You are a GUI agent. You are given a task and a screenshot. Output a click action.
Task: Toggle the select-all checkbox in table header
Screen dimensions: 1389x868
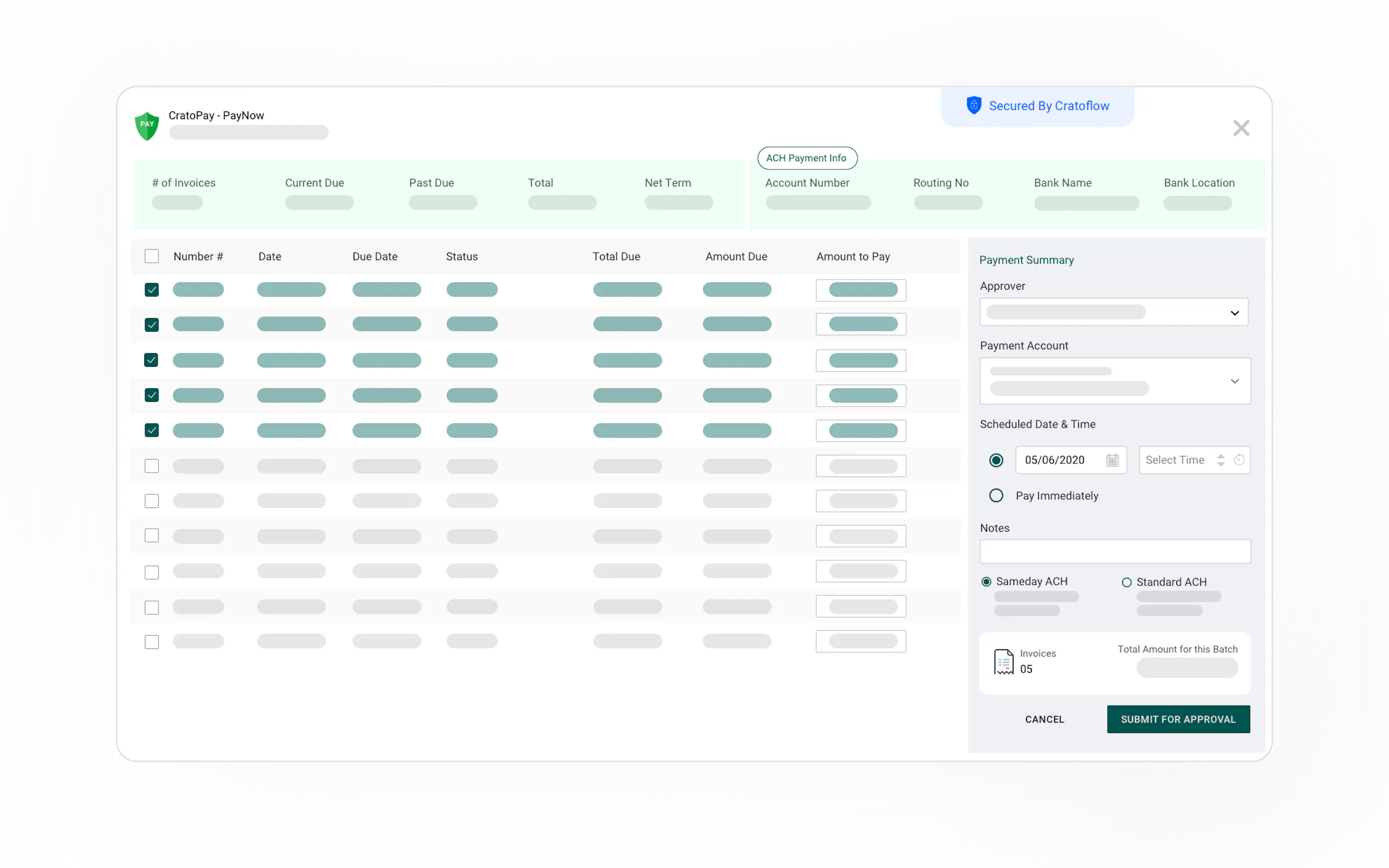151,256
